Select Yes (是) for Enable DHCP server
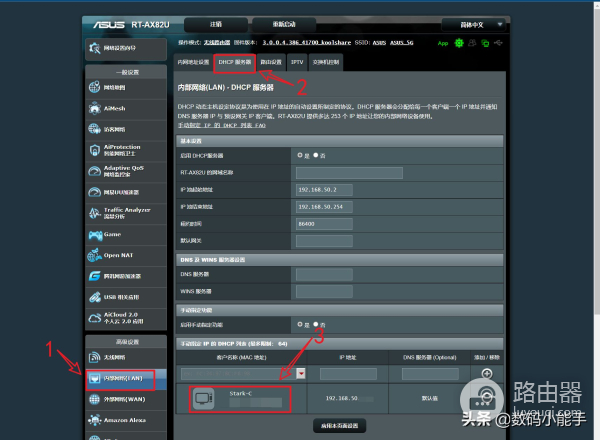 [x=300, y=155]
